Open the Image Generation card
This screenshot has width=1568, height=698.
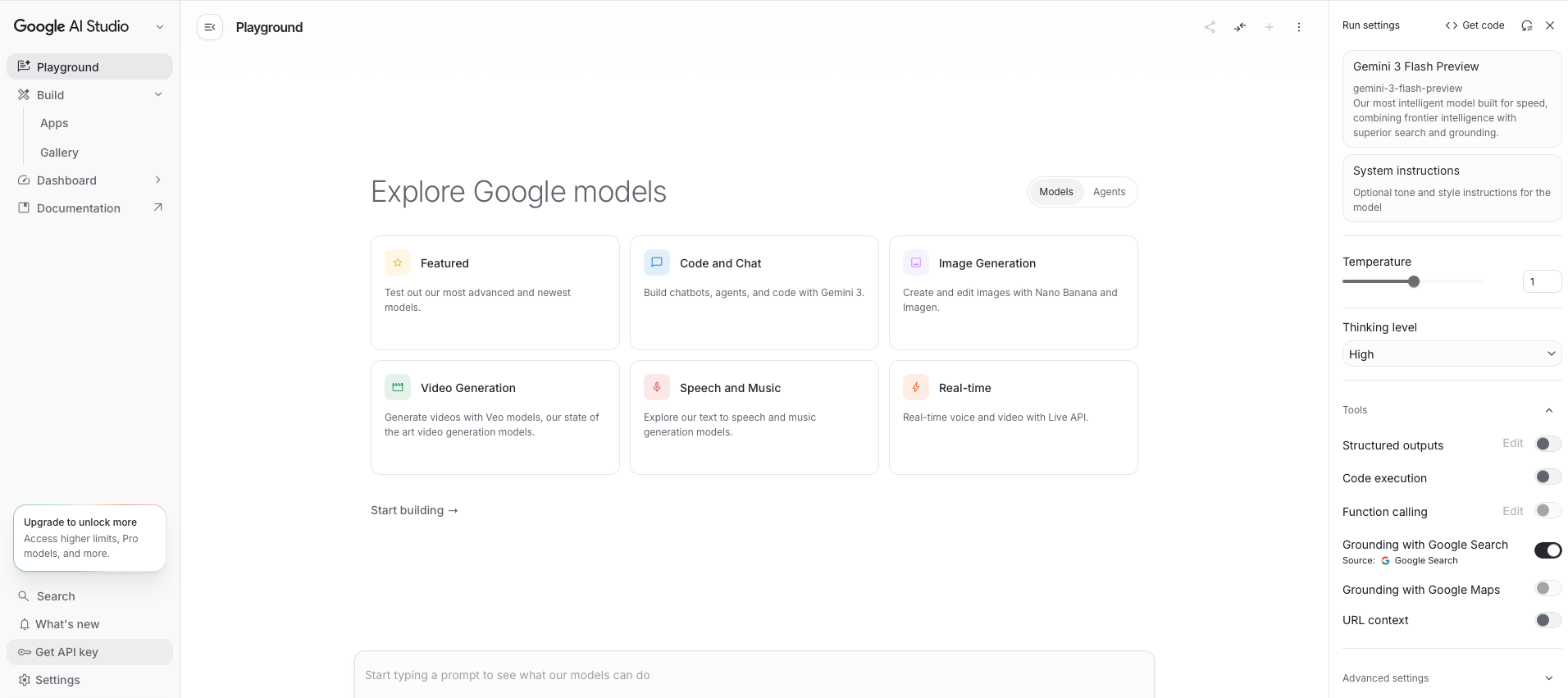point(1014,293)
